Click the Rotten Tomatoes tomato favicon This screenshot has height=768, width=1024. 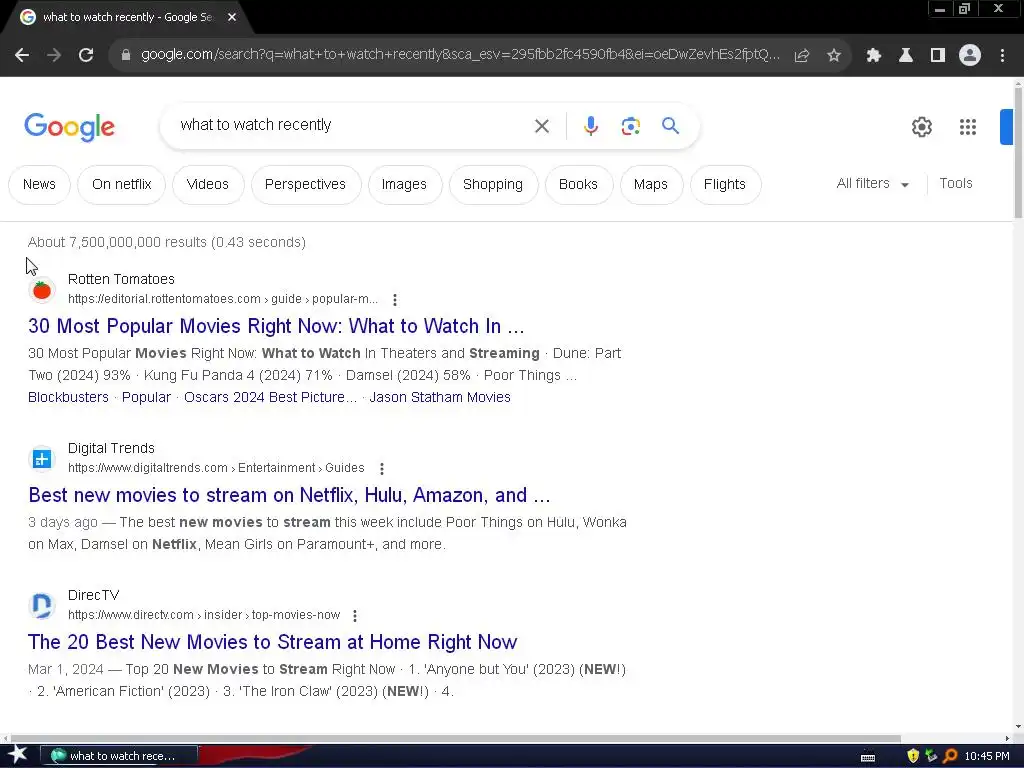(x=42, y=289)
